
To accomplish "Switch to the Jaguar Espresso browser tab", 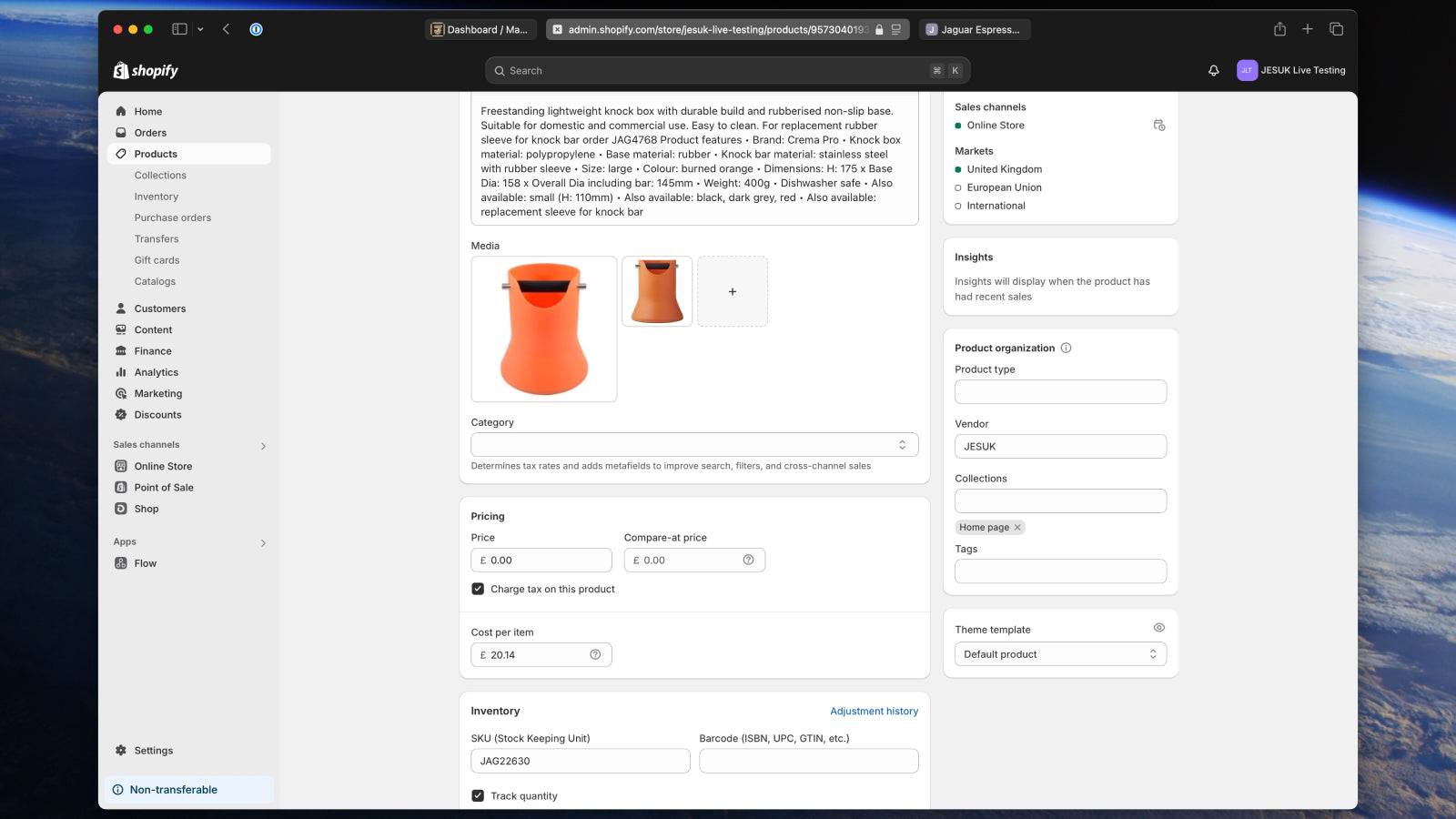I will (975, 29).
